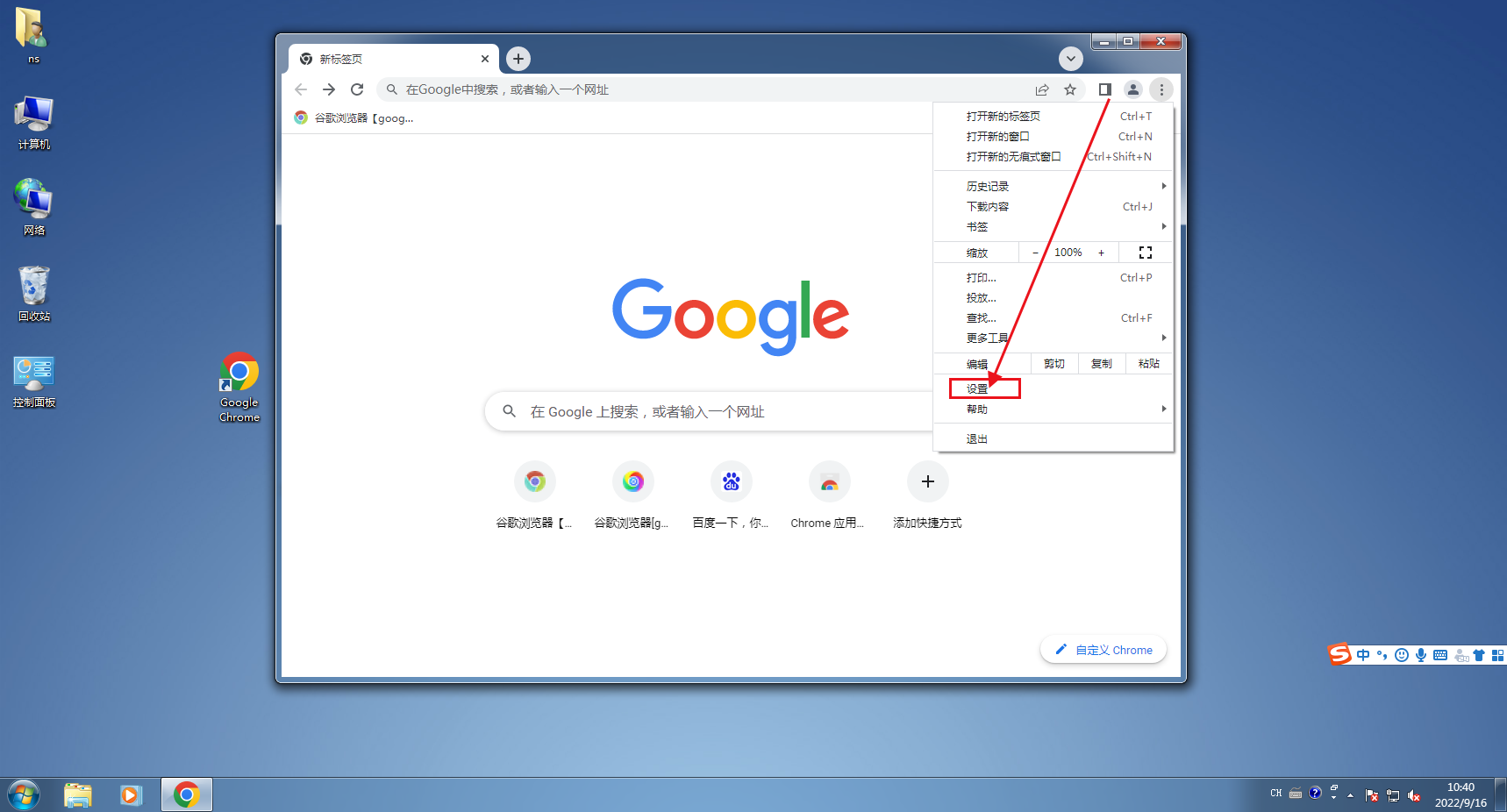Select the 计算机 desktop icon
Viewport: 1507px width, 812px height.
[33, 123]
